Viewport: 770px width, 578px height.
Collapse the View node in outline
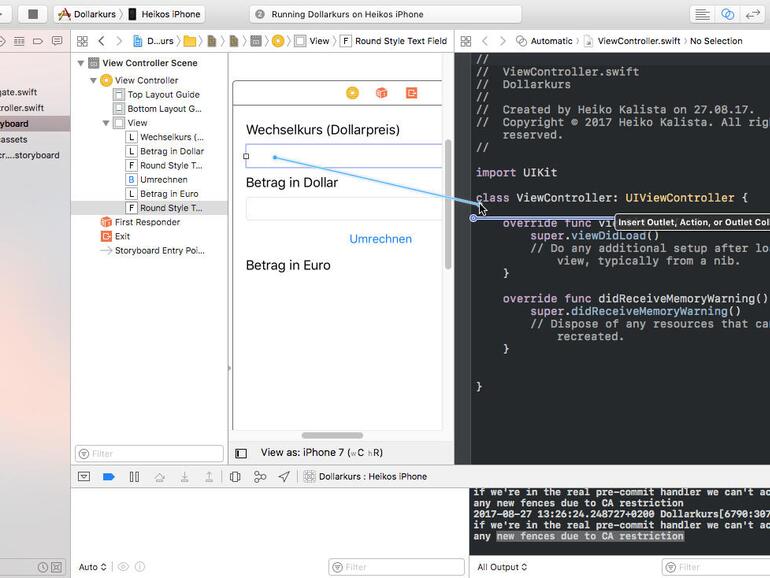point(106,123)
